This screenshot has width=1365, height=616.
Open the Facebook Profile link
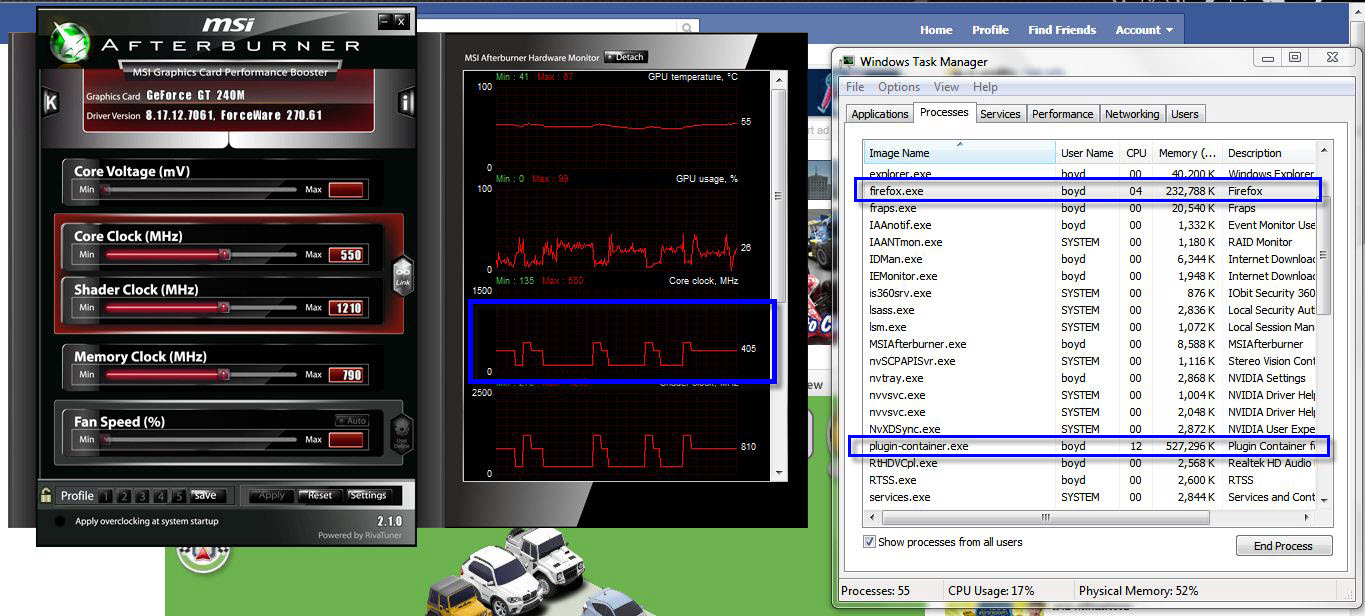[990, 30]
